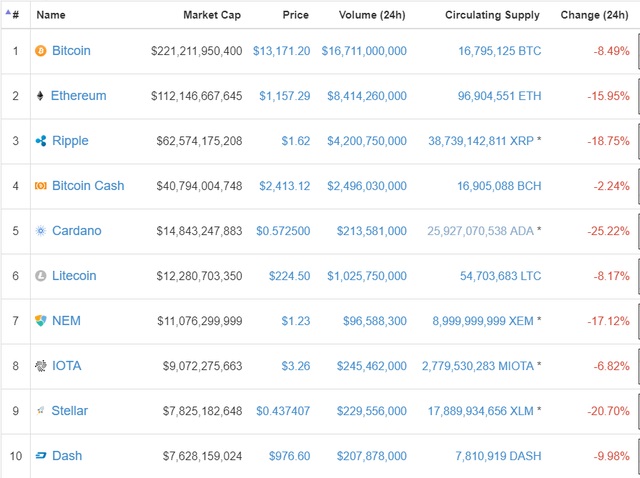Click Cardano volume $213,581,000
Image resolution: width=640 pixels, height=478 pixels.
tap(372, 231)
